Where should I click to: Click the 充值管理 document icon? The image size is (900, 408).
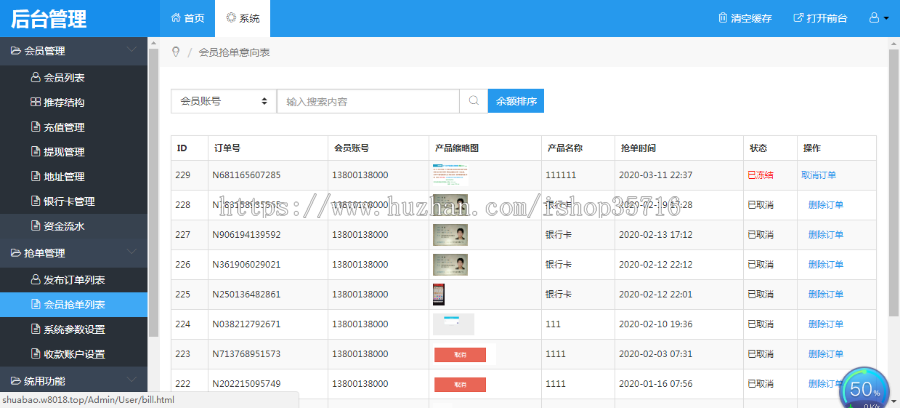pos(35,127)
